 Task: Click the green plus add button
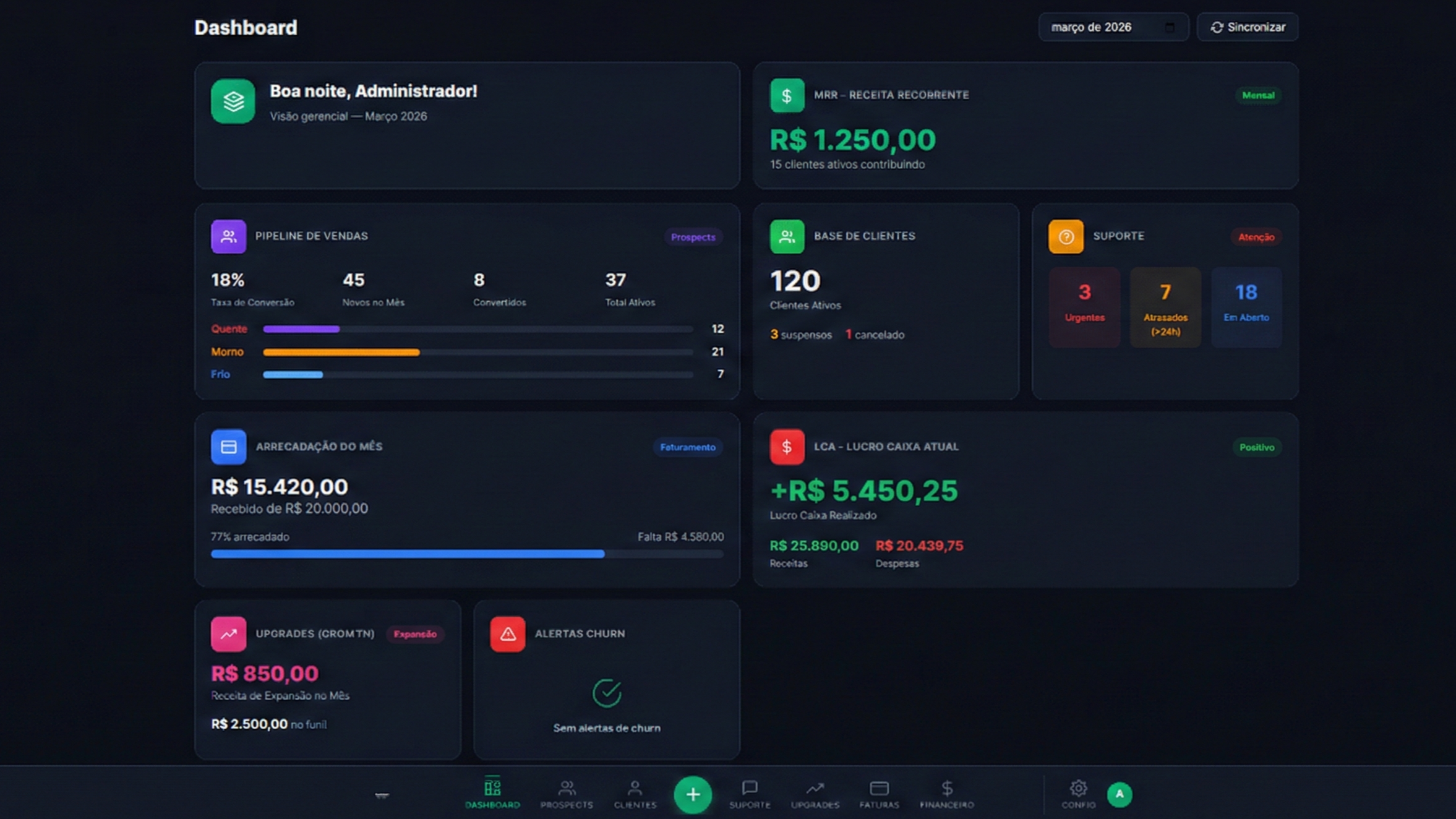[692, 794]
